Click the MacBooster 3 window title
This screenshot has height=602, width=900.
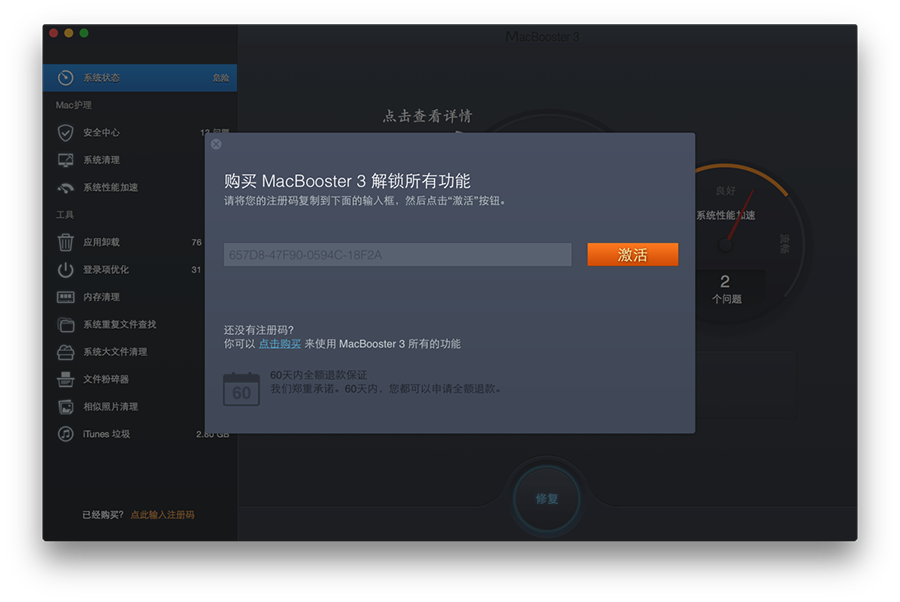(x=542, y=37)
